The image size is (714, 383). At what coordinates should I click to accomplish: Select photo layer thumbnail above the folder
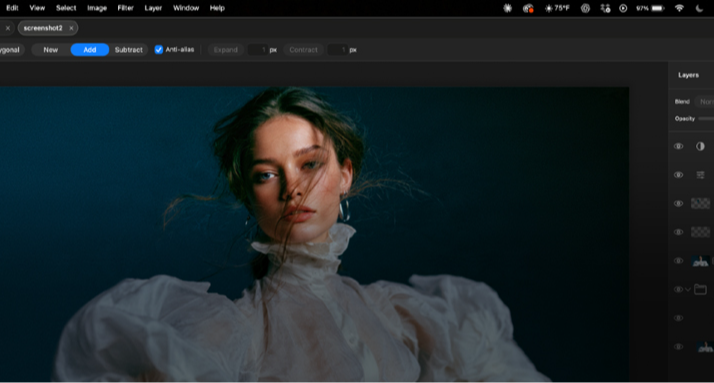point(700,261)
